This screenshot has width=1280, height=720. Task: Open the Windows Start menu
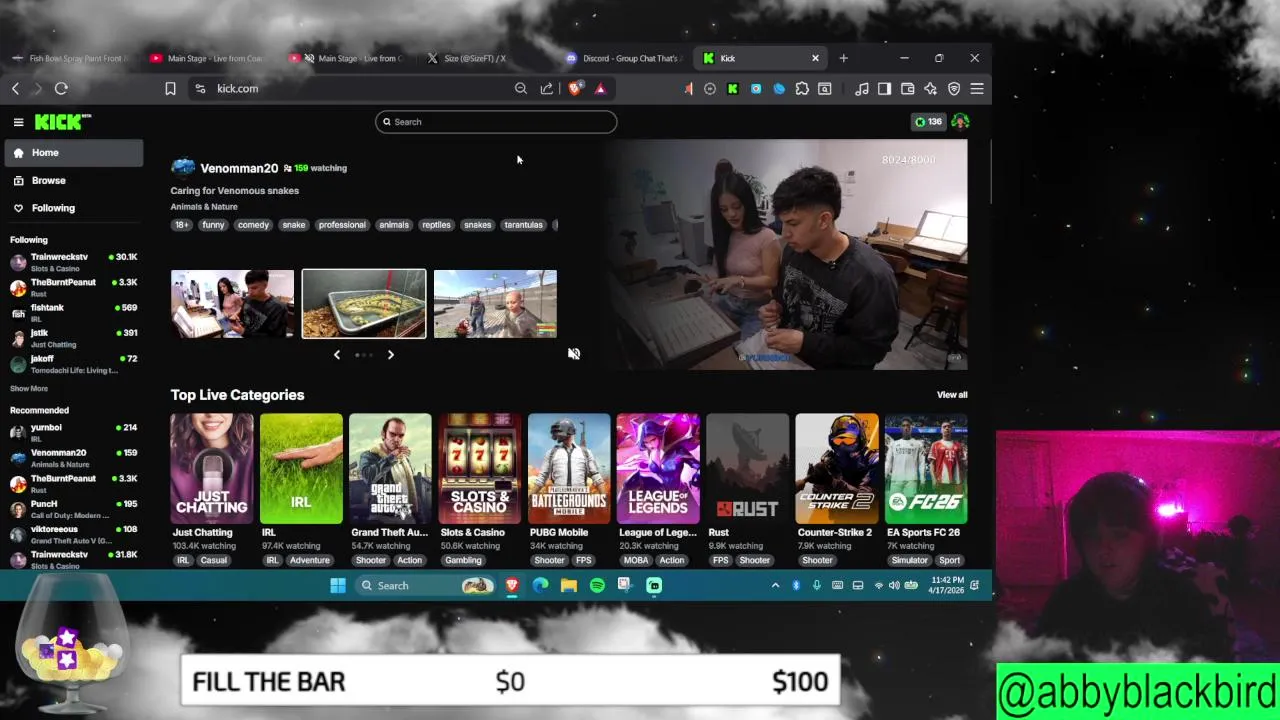pos(338,586)
